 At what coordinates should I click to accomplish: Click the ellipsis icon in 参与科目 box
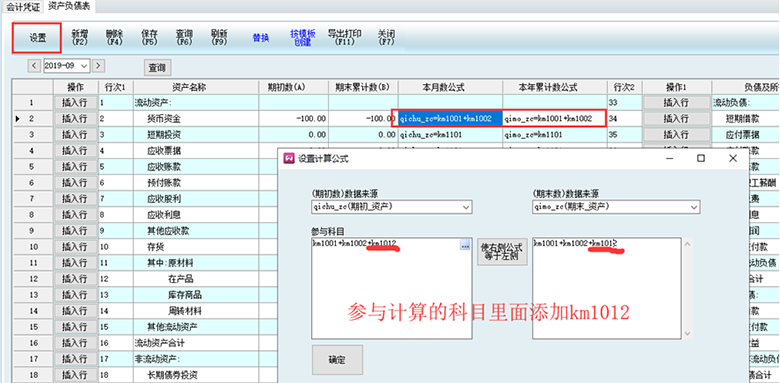pyautogui.click(x=465, y=245)
